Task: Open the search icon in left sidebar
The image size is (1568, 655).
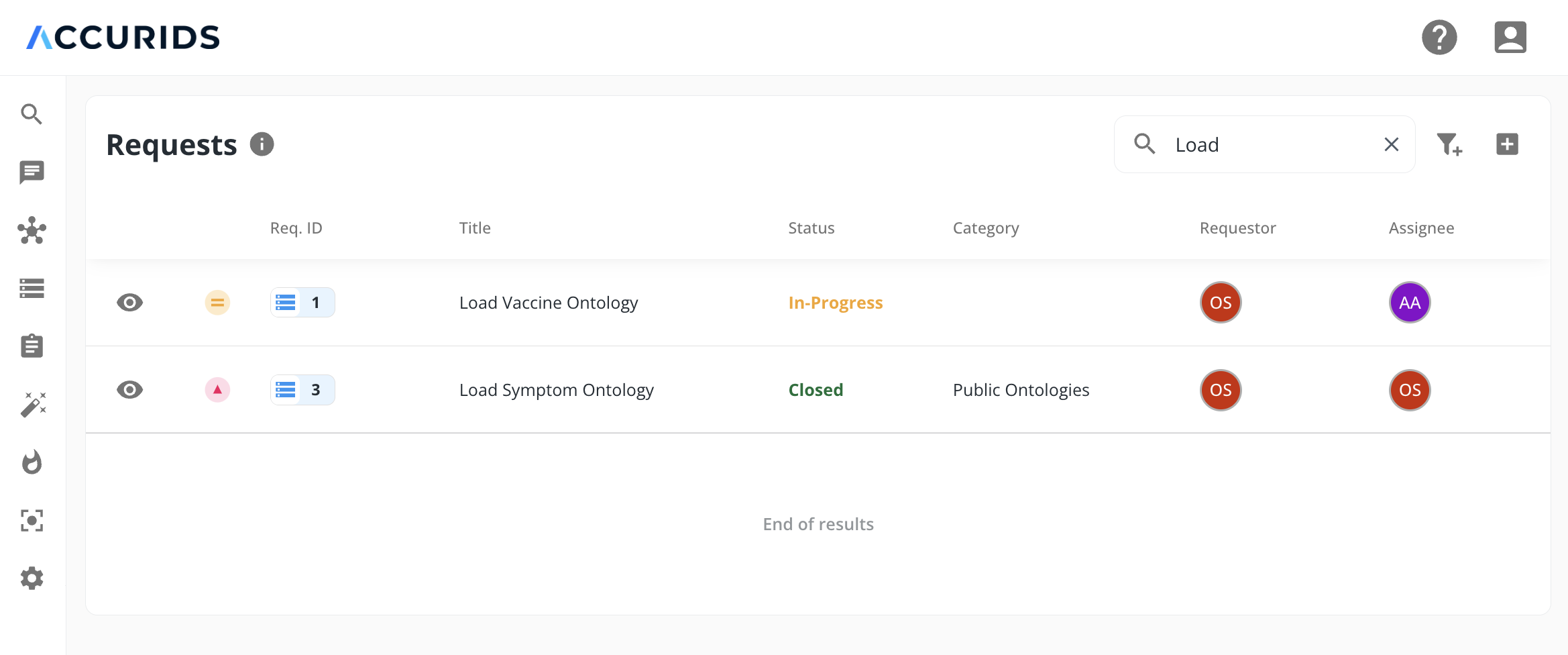Action: point(32,114)
